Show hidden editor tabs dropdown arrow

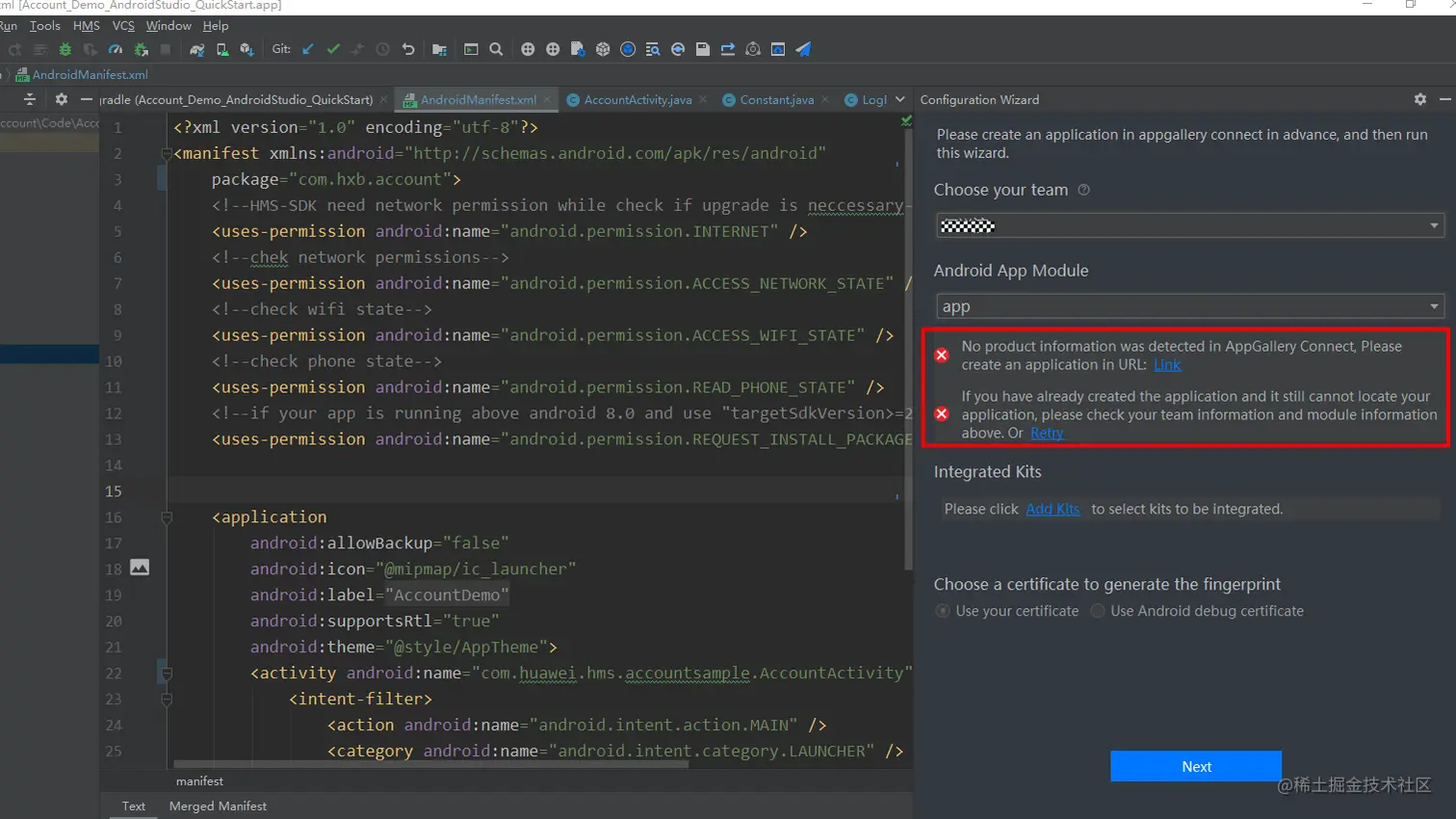pyautogui.click(x=900, y=99)
